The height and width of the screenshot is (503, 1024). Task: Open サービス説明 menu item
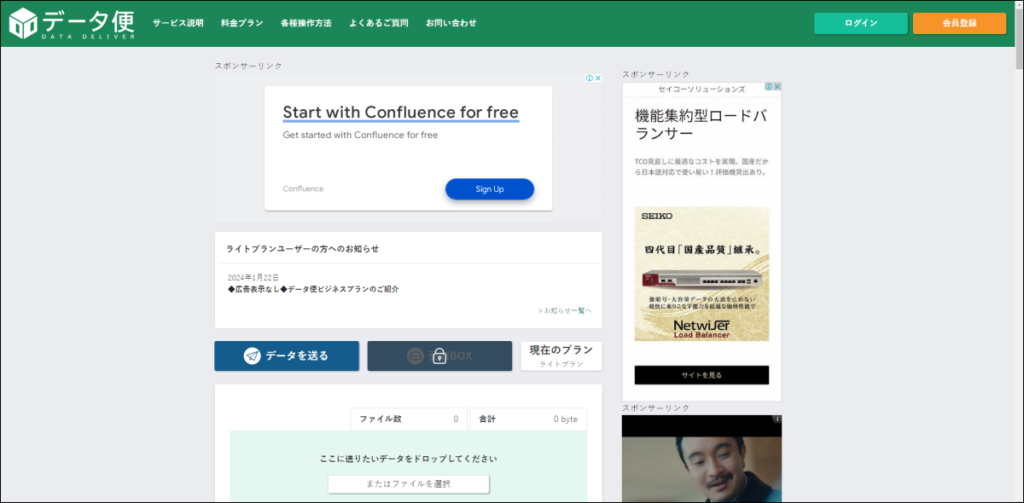click(x=178, y=23)
